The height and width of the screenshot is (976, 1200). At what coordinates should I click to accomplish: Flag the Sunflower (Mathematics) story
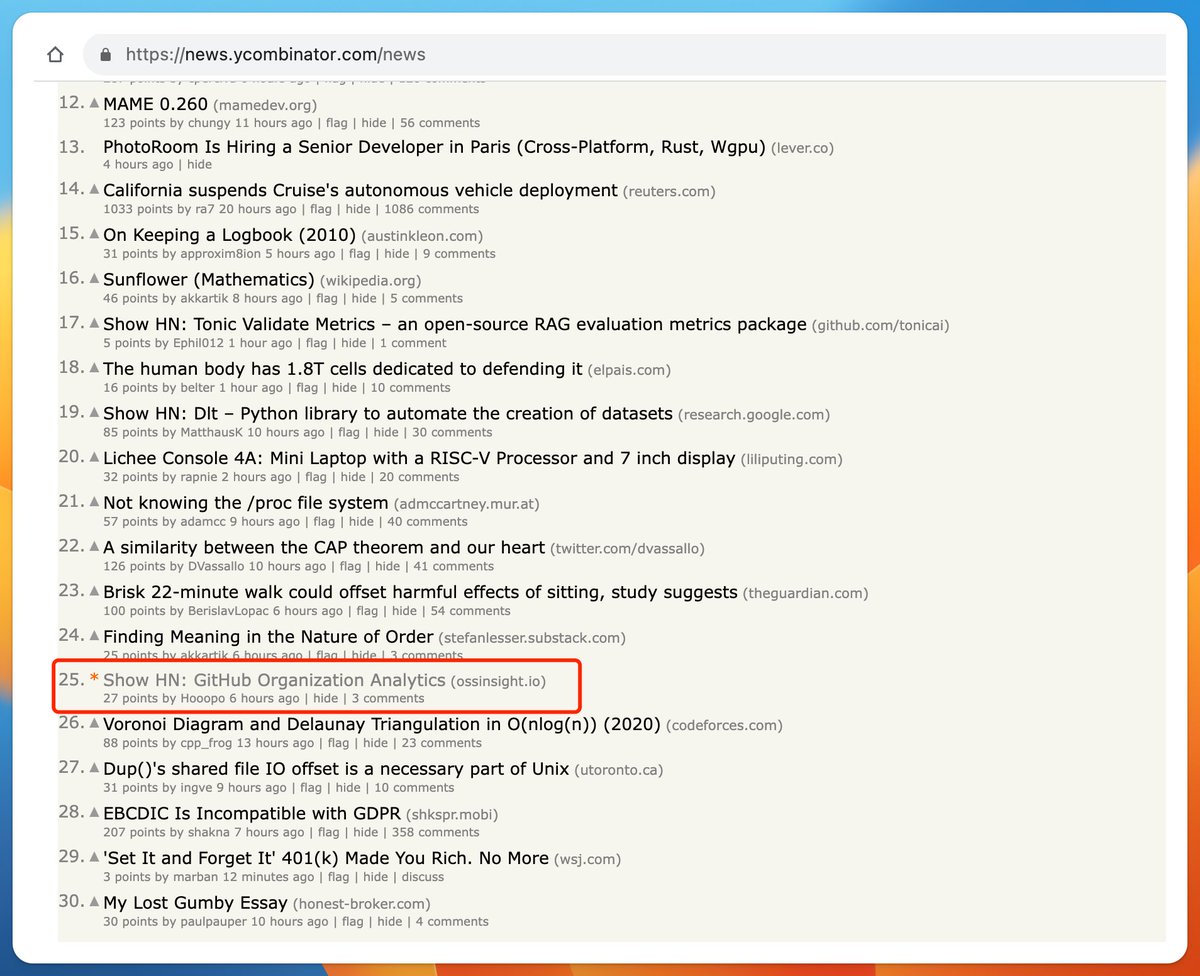click(x=327, y=298)
